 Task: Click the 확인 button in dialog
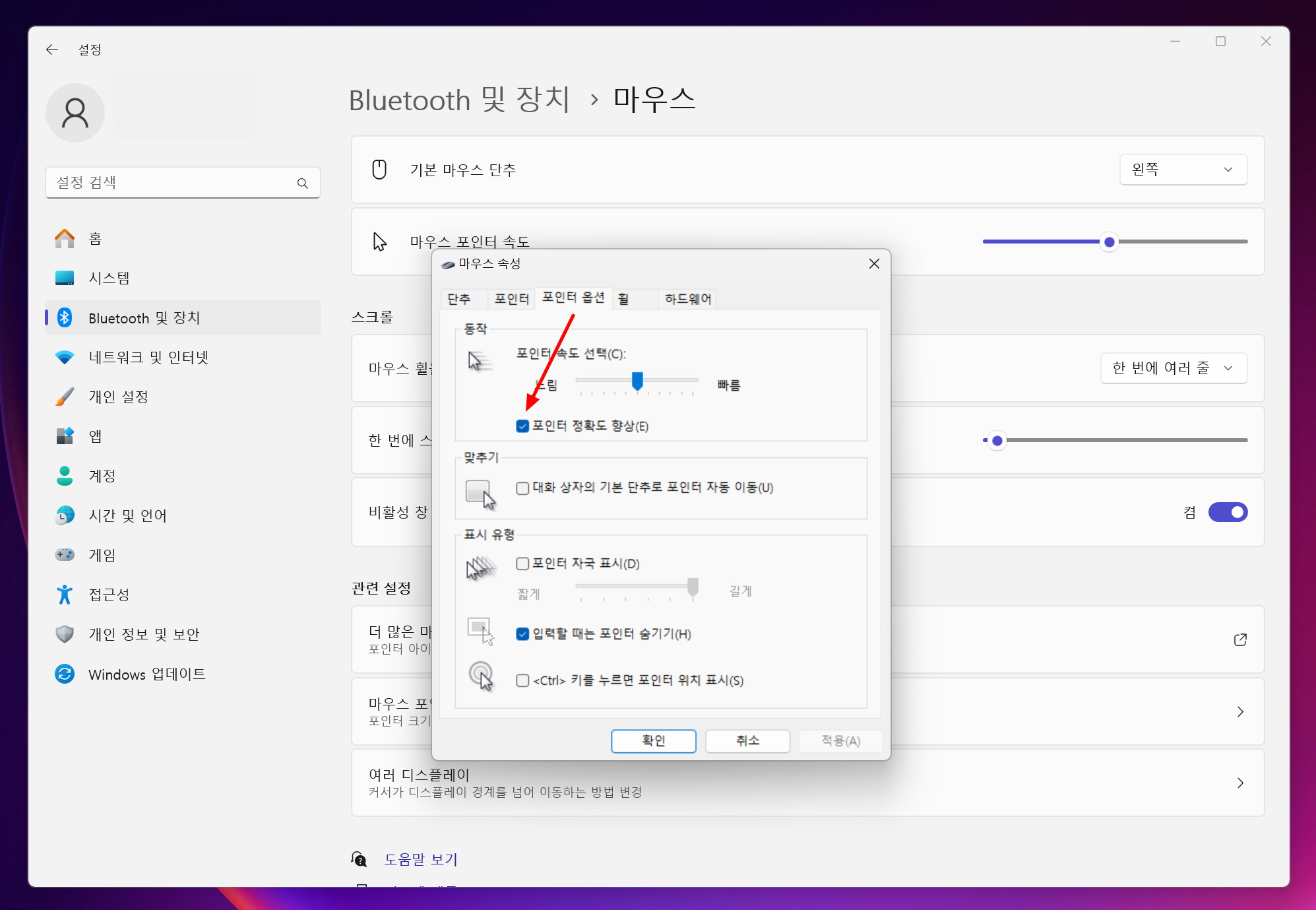pyautogui.click(x=653, y=740)
